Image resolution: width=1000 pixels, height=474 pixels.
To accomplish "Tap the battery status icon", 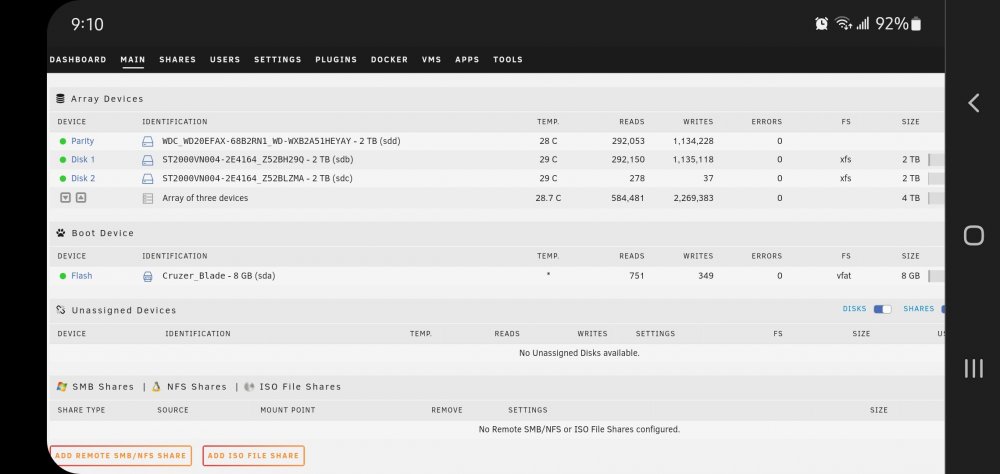I will click(916, 24).
